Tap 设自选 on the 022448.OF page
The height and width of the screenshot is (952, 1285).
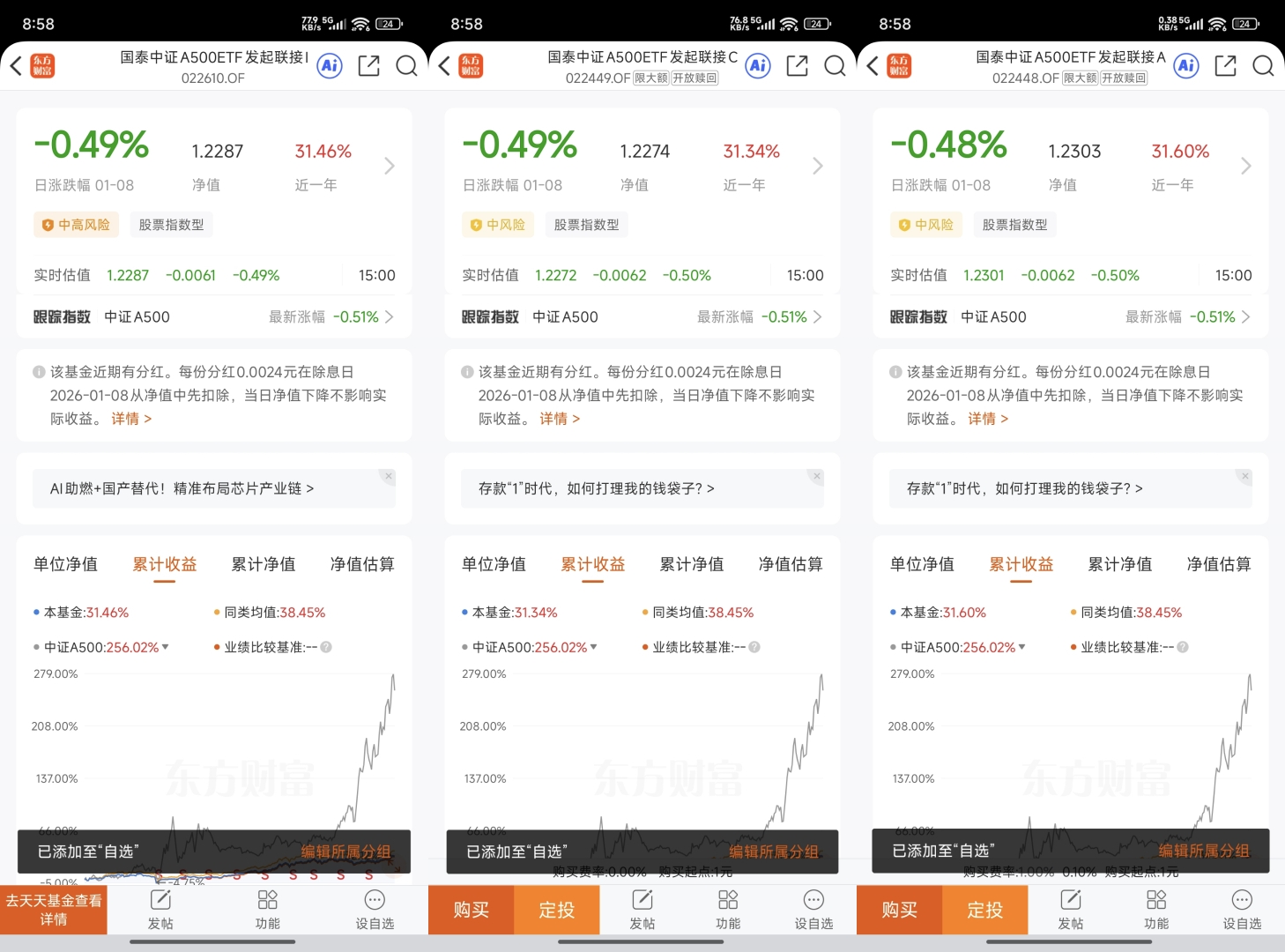coord(1242,910)
